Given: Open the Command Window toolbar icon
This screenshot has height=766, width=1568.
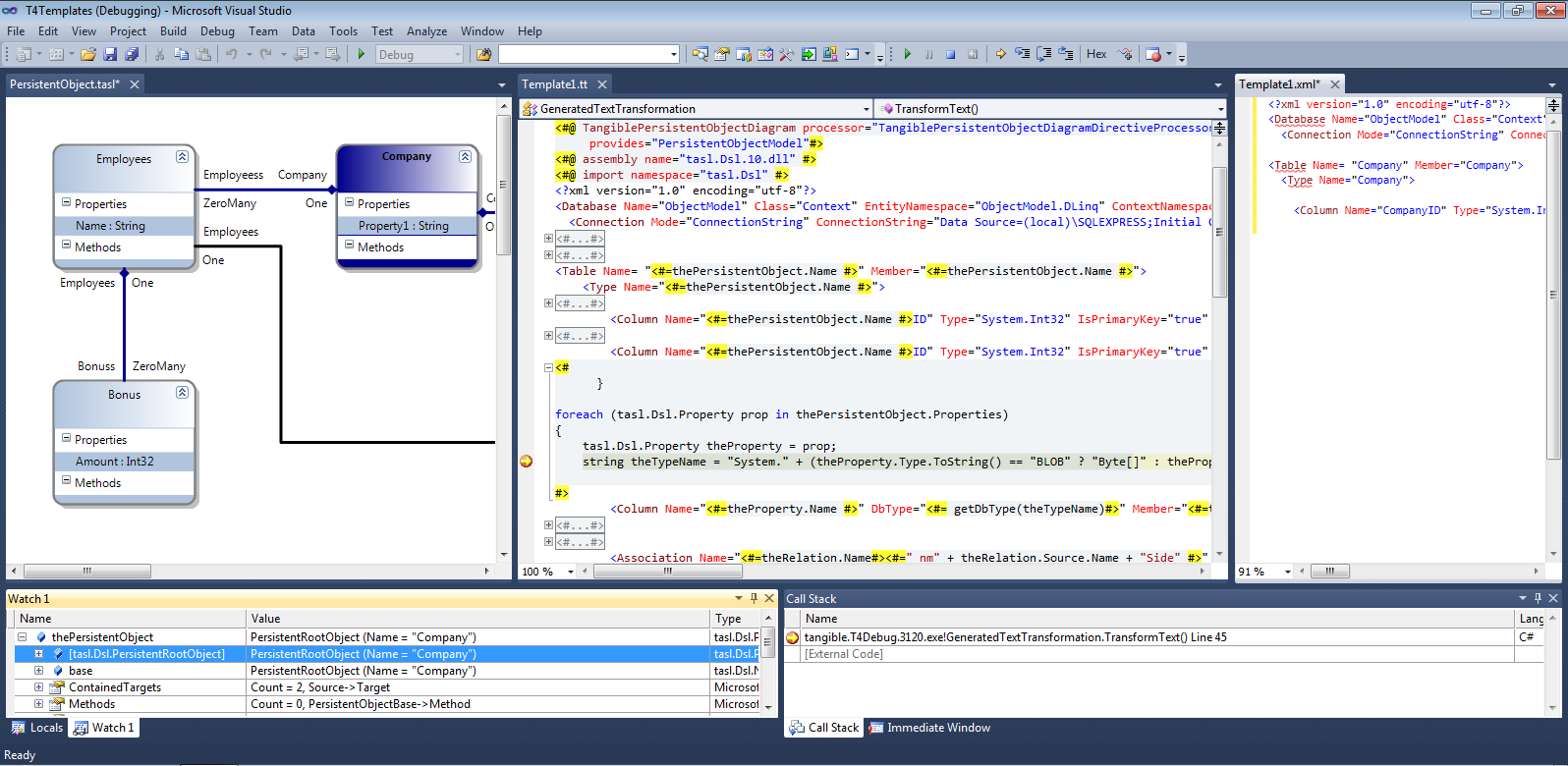Looking at the screenshot, I should (852, 54).
